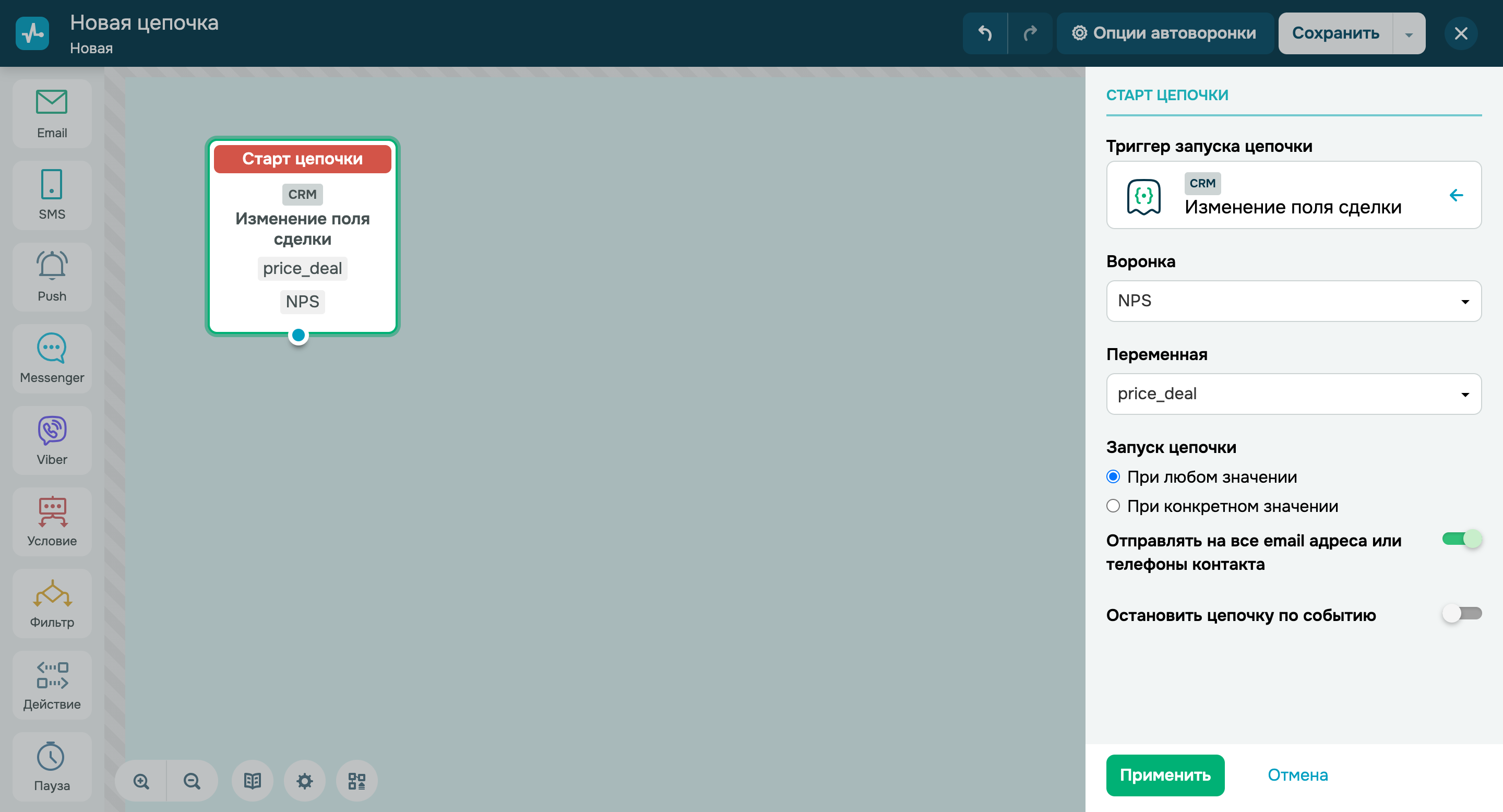Select 'При конкретном значении' radio option

point(1113,506)
